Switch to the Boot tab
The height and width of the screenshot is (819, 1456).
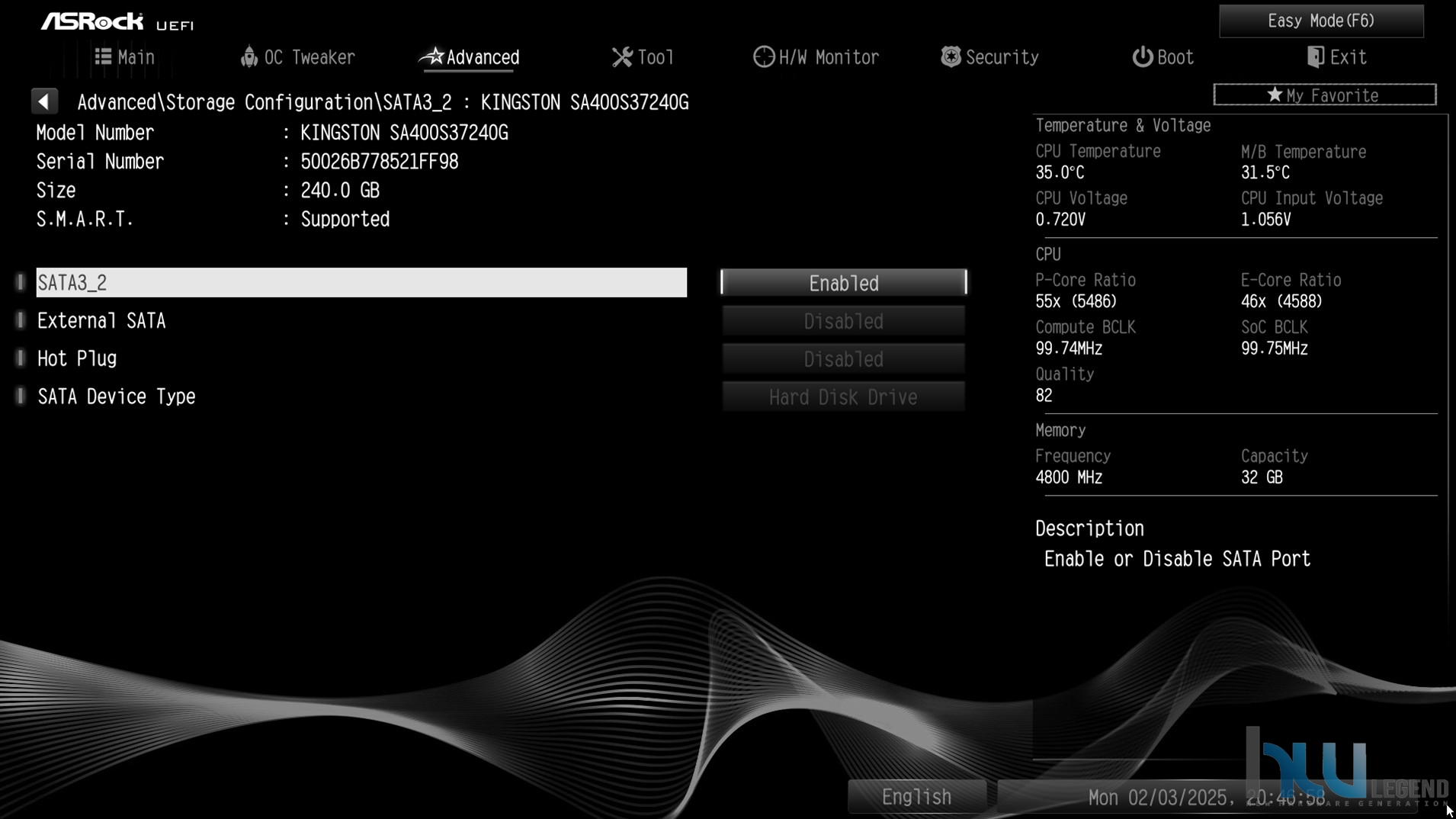point(1163,57)
